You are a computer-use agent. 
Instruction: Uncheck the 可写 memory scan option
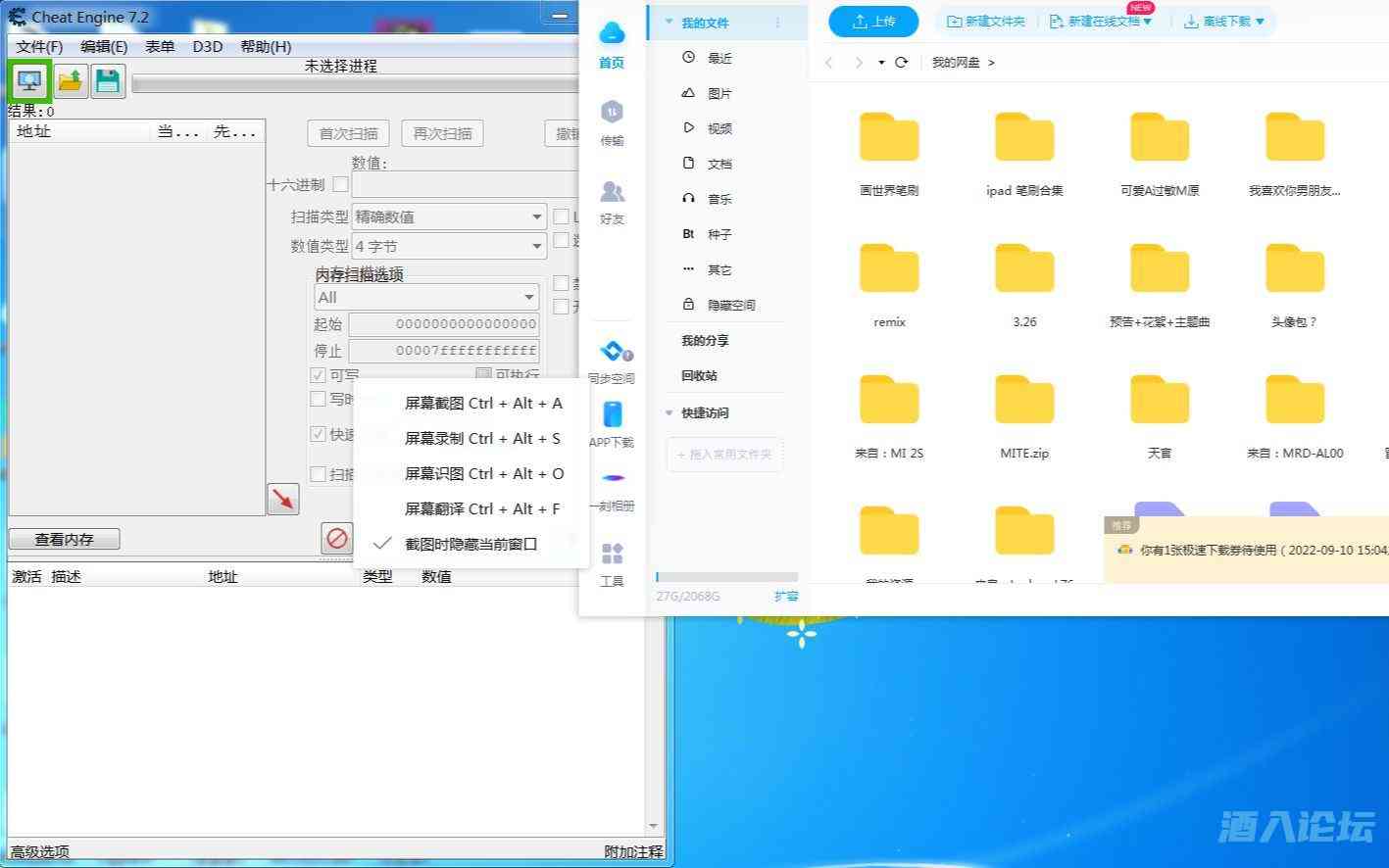pyautogui.click(x=319, y=375)
